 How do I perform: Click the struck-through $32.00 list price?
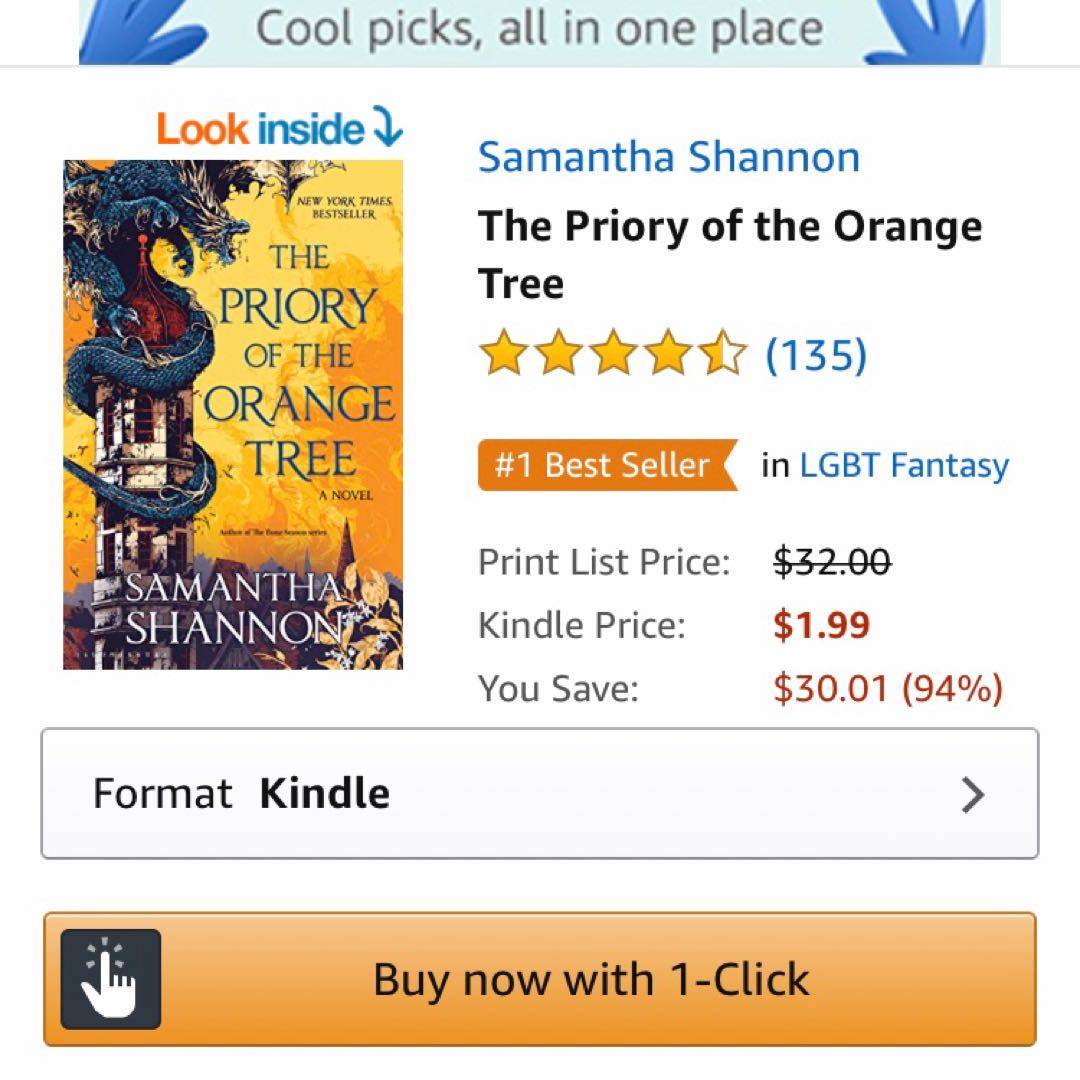(833, 561)
